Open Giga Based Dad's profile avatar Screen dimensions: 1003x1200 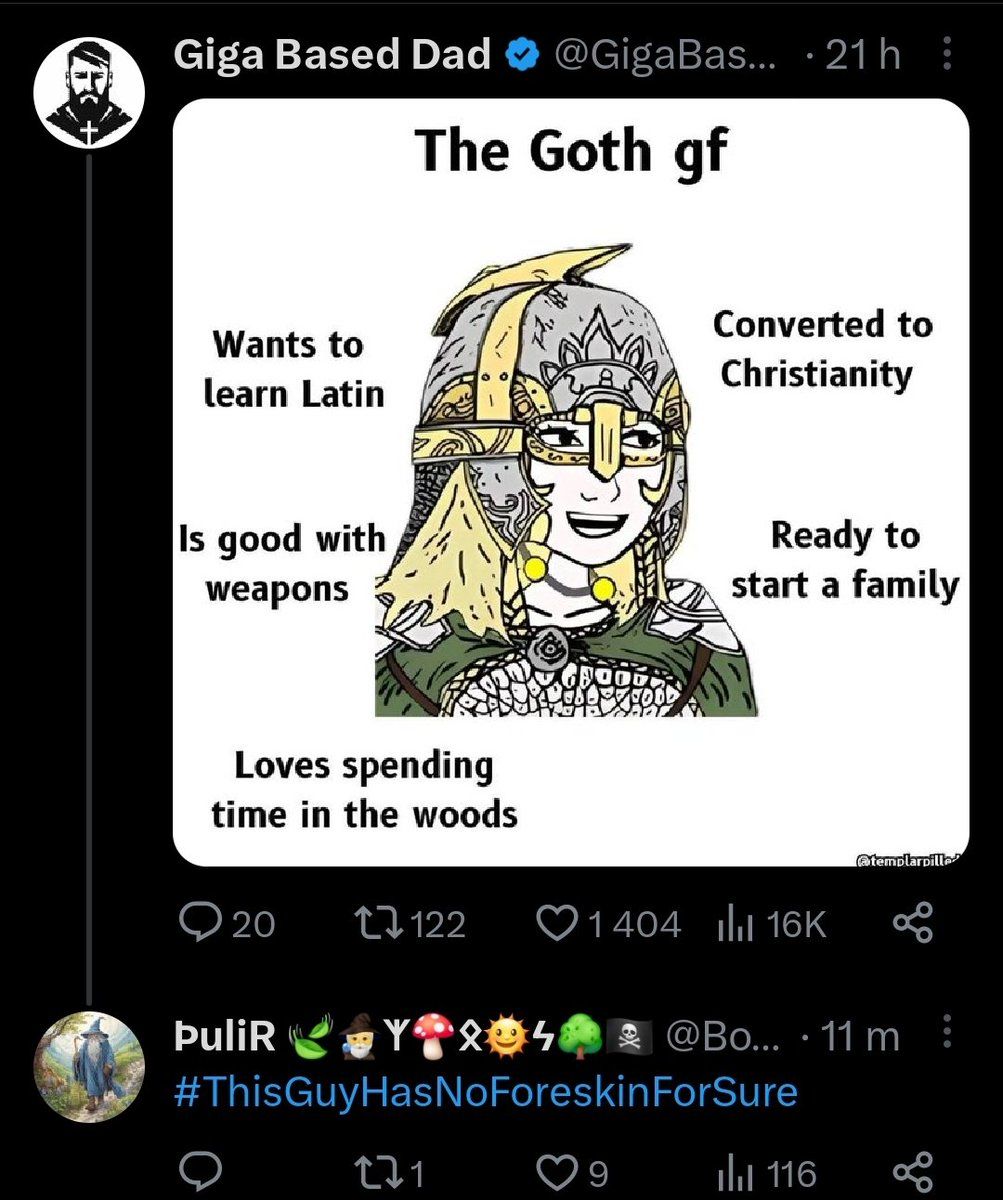pyautogui.click(x=90, y=94)
